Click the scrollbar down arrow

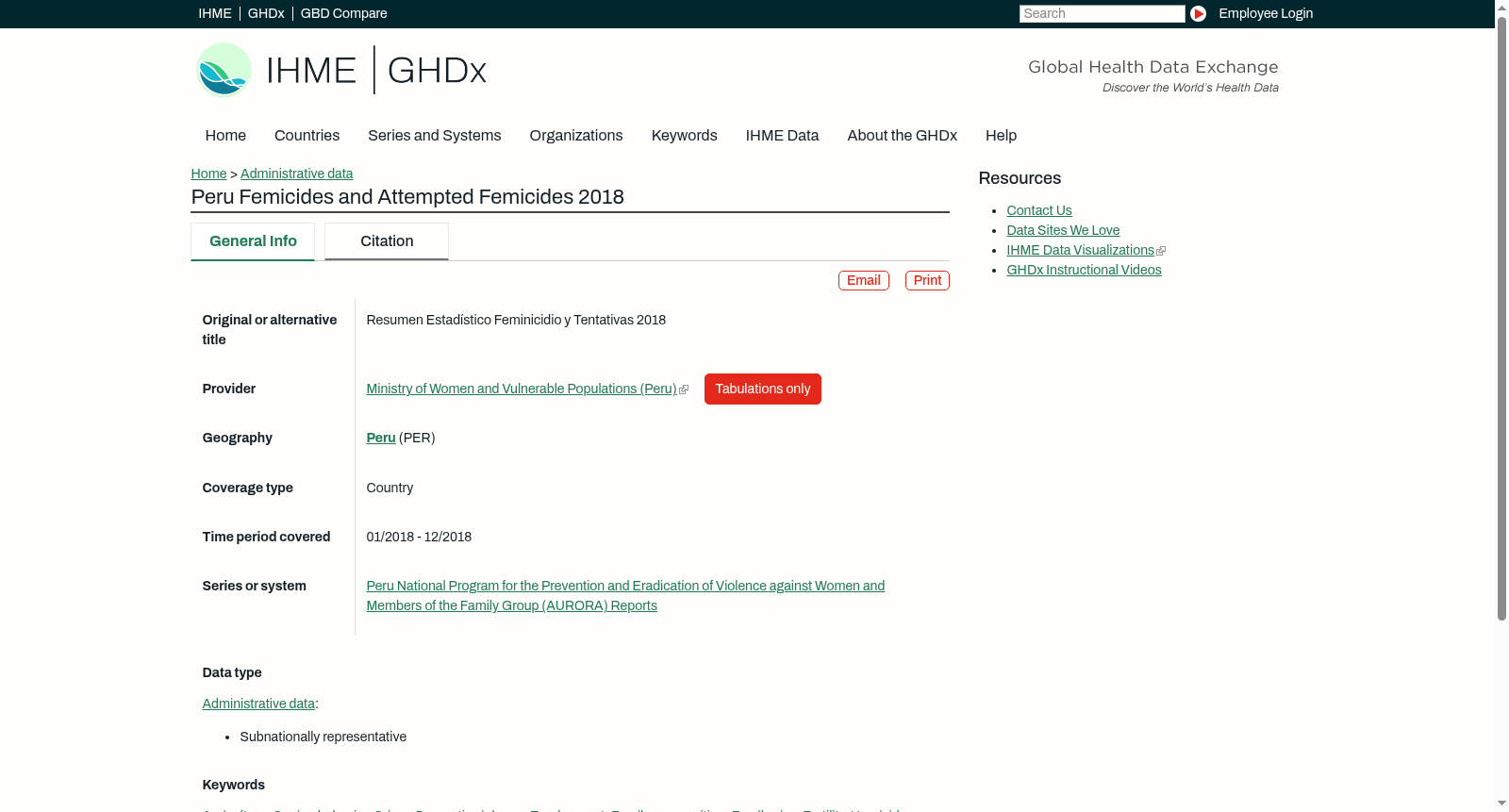1501,804
